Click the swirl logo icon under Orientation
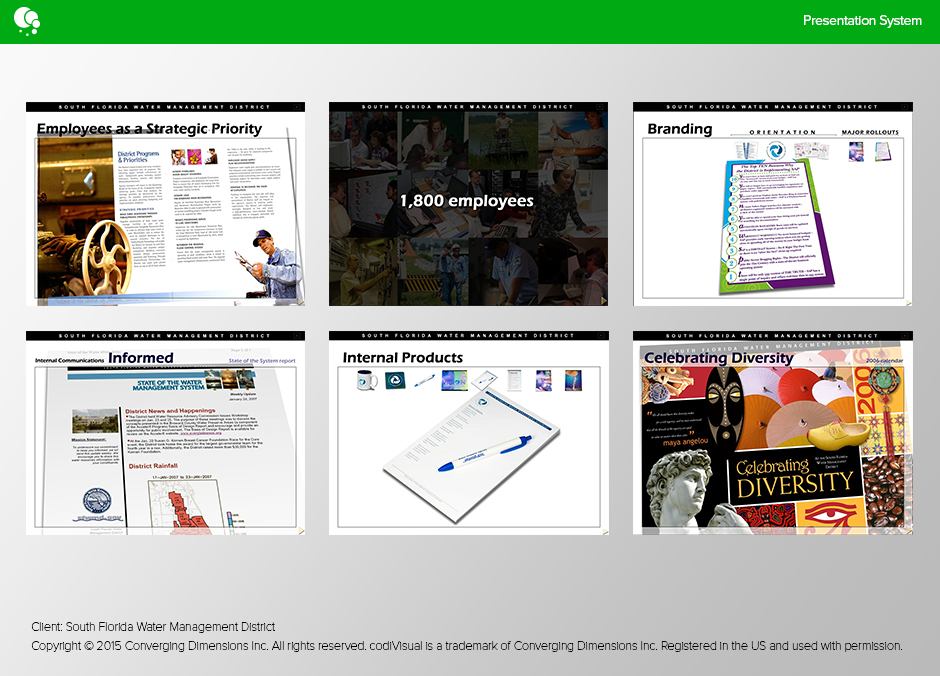Screen dimensions: 940x676 [776, 150]
